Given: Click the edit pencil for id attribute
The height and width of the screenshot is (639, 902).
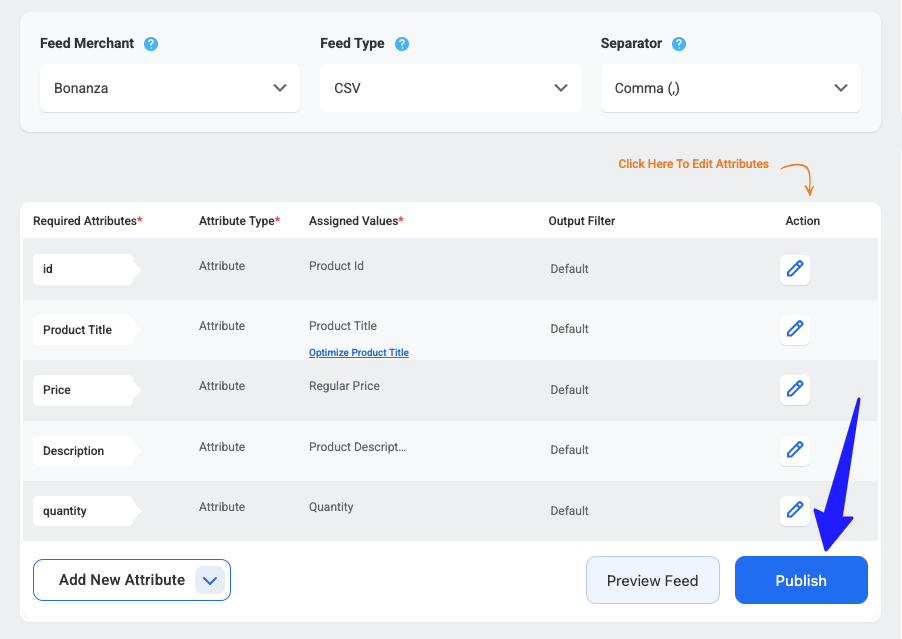Looking at the screenshot, I should (x=795, y=269).
